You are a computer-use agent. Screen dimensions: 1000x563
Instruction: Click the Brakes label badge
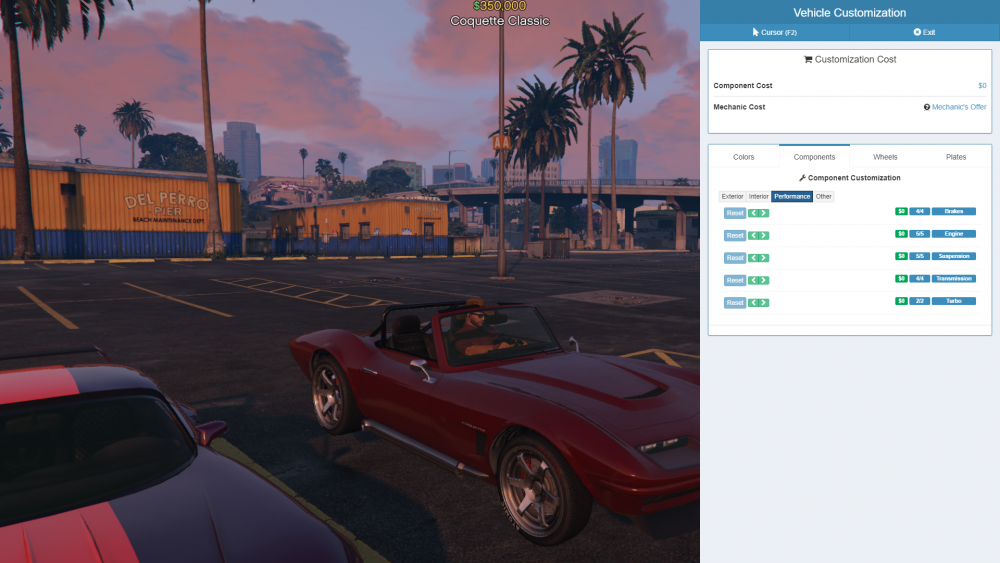[x=953, y=211]
